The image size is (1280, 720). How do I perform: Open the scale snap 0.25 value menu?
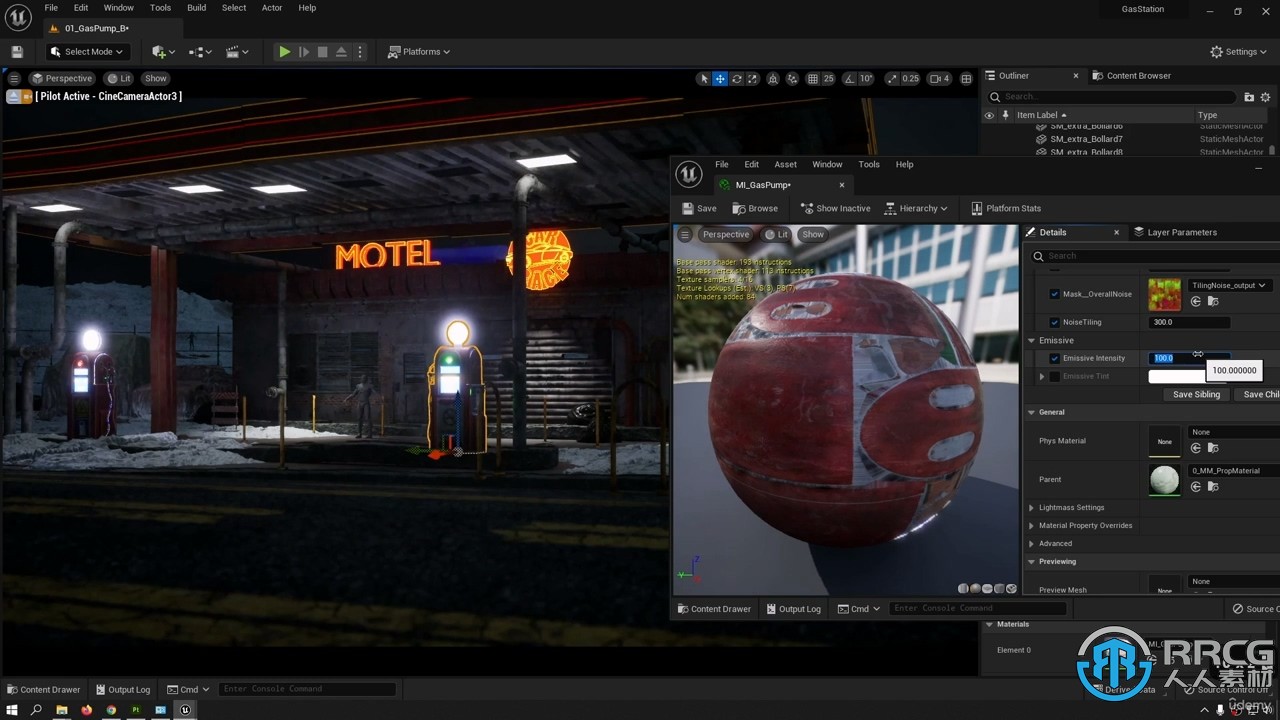pyautogui.click(x=910, y=79)
